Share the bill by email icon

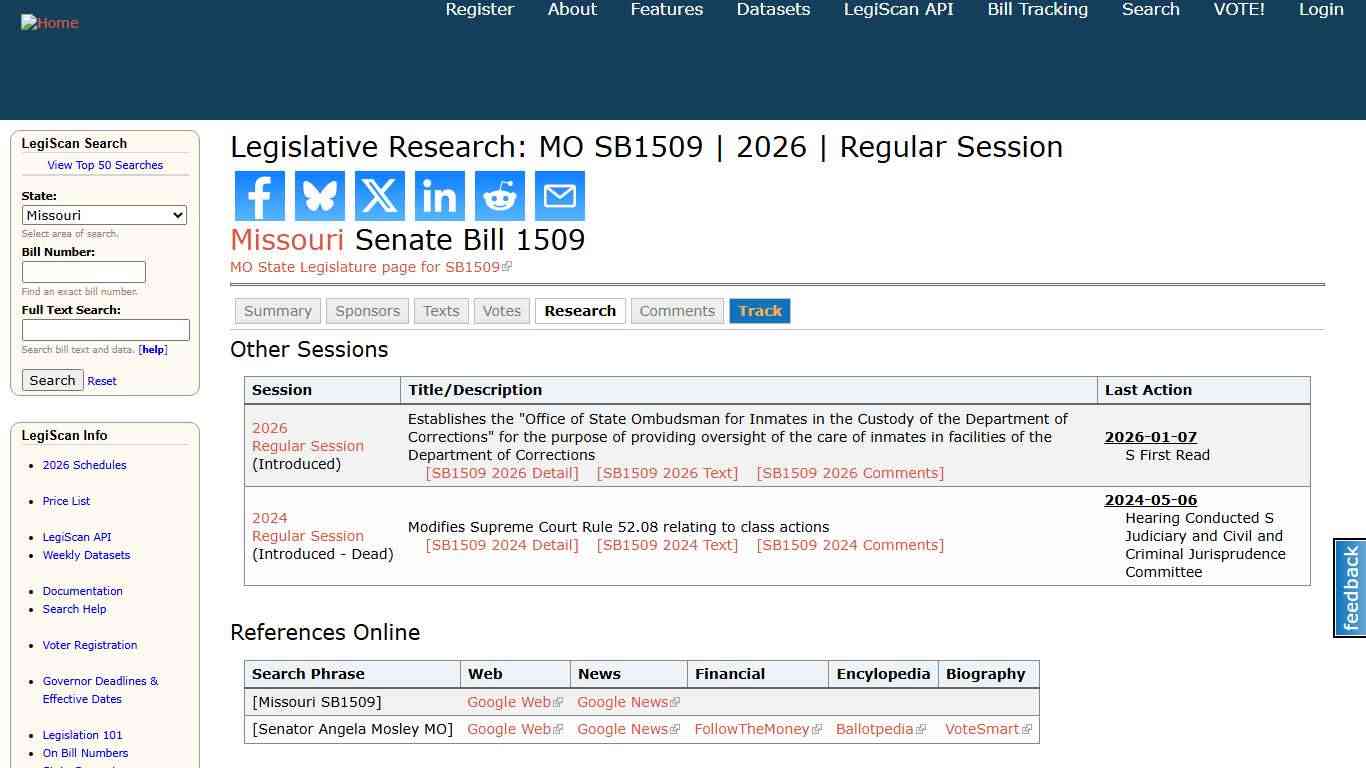pyautogui.click(x=559, y=196)
